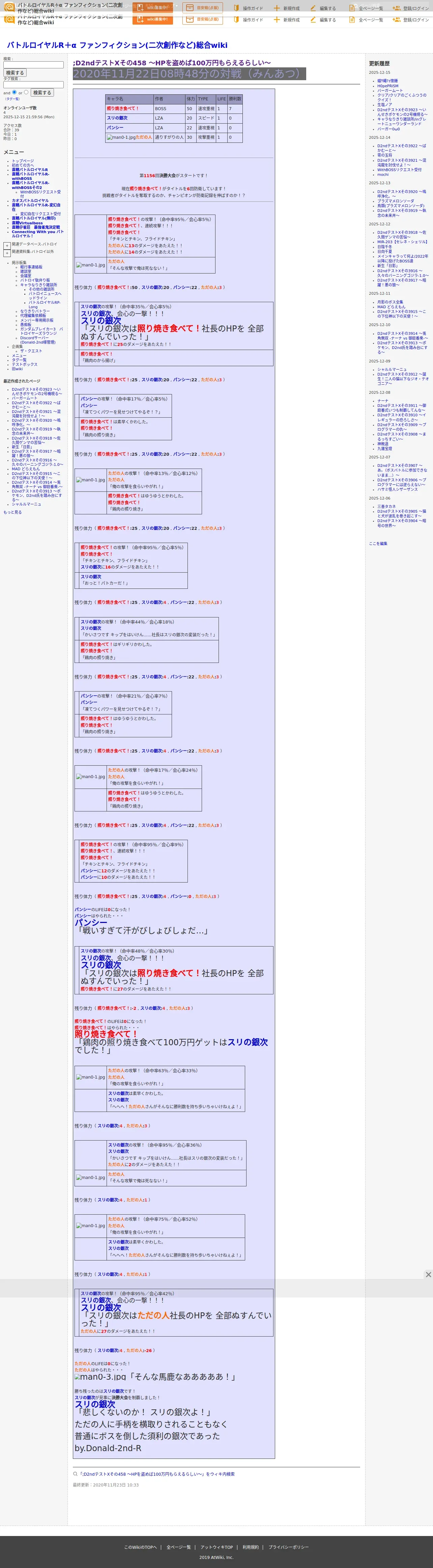Open 全ページ一覧 footer link

coord(178,1547)
